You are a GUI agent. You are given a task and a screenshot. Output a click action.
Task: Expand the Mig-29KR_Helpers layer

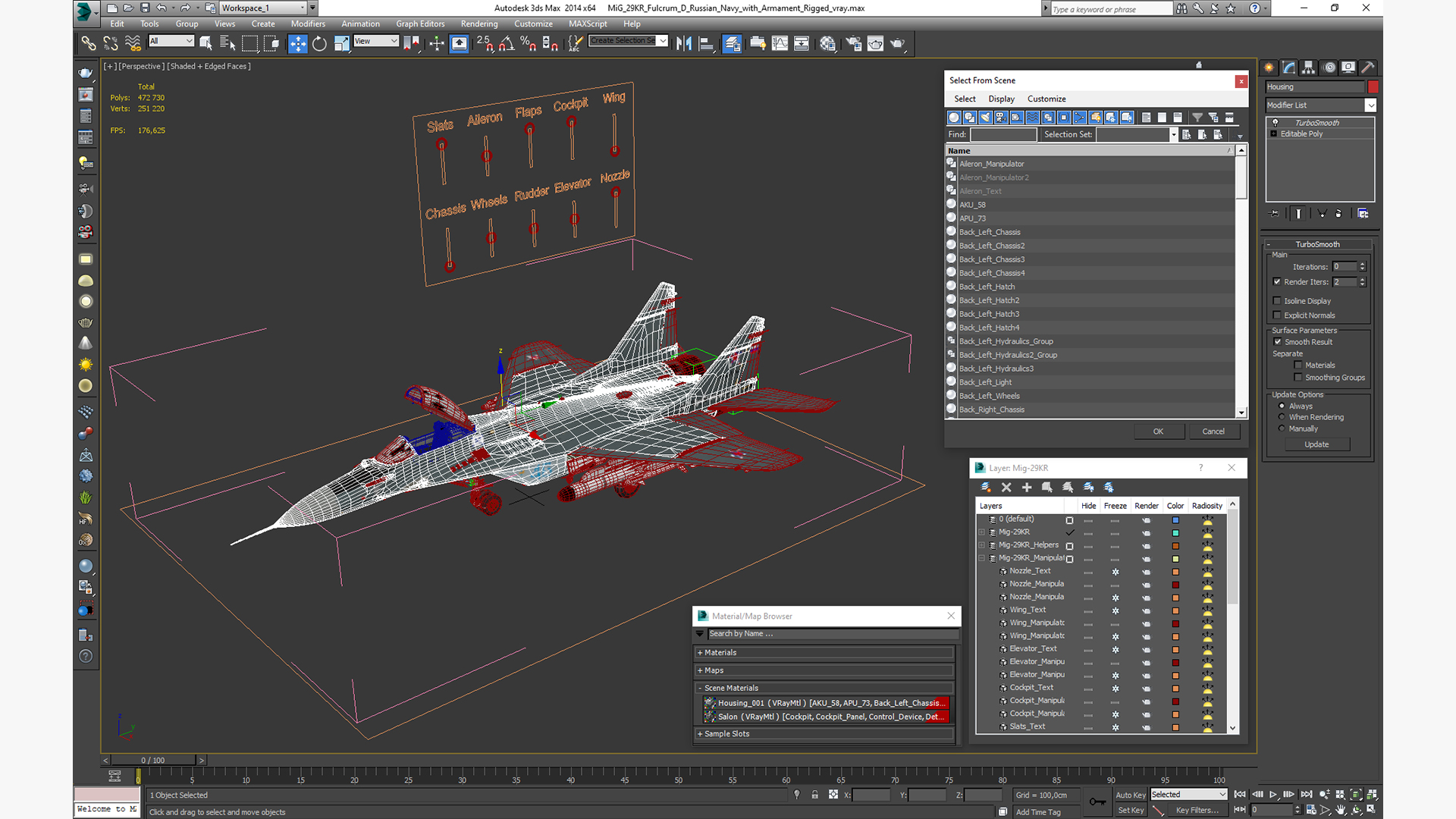[x=982, y=545]
